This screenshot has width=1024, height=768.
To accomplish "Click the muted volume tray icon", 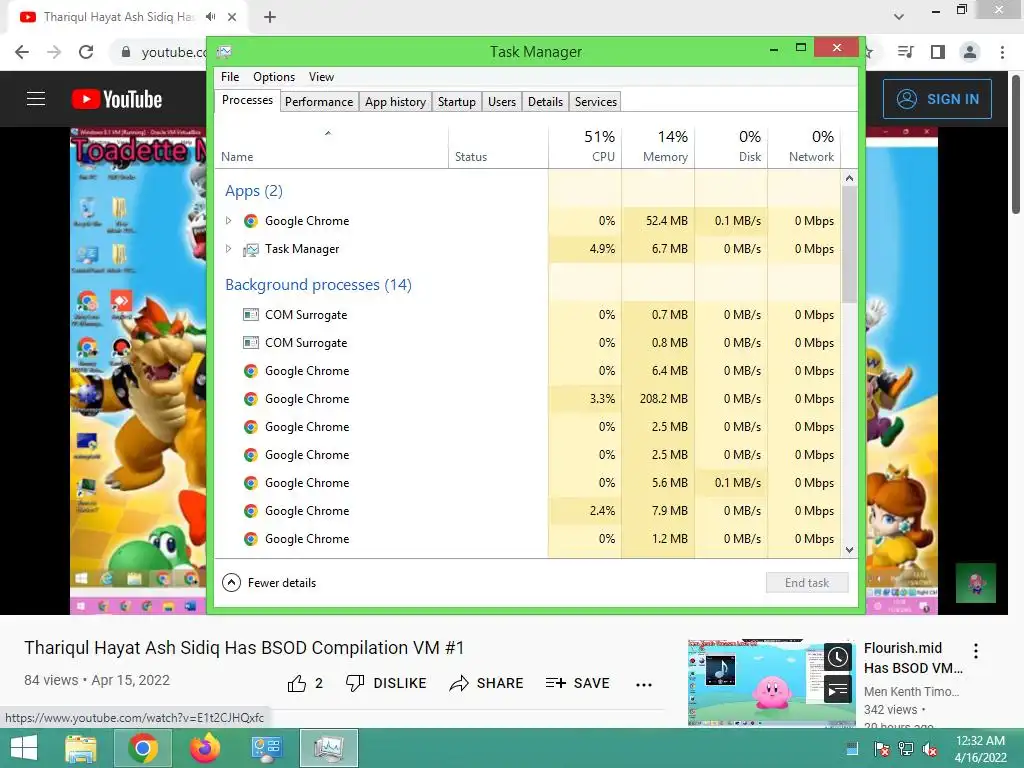I will [930, 749].
